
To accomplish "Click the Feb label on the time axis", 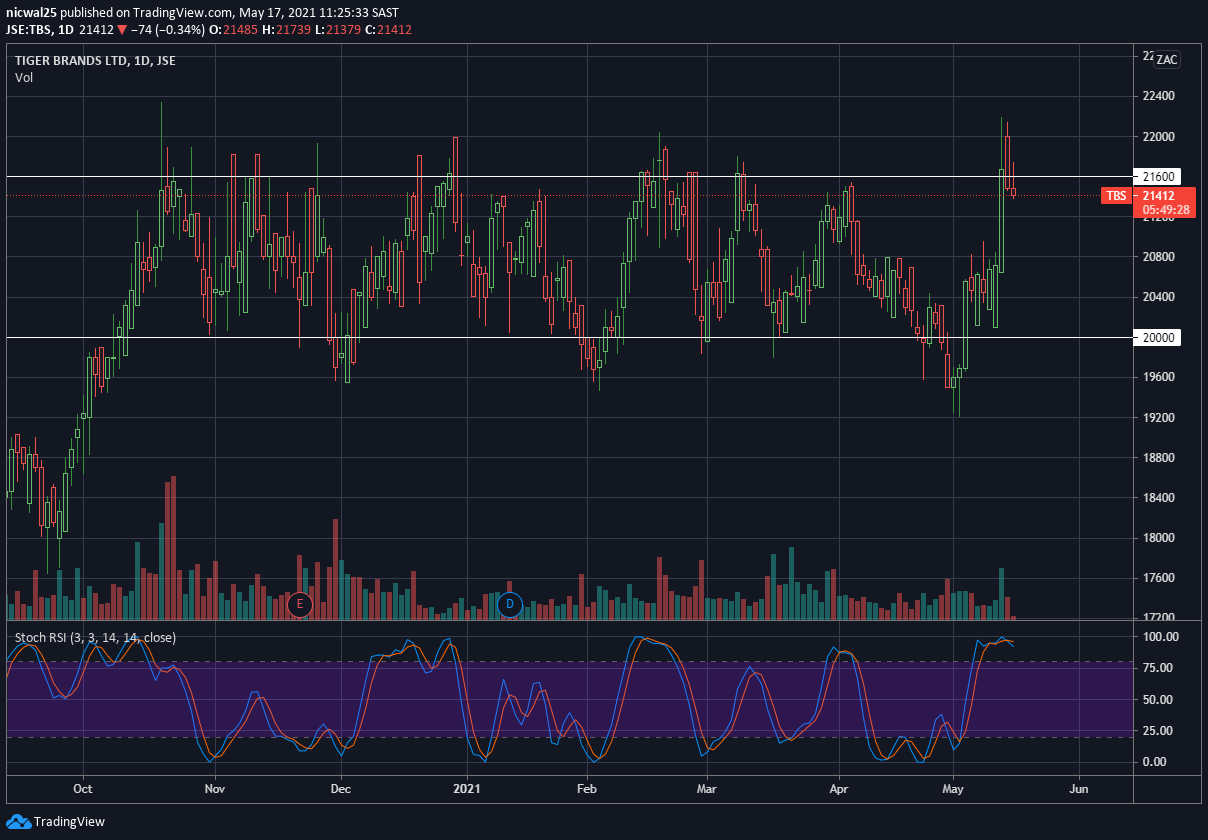I will tap(587, 788).
